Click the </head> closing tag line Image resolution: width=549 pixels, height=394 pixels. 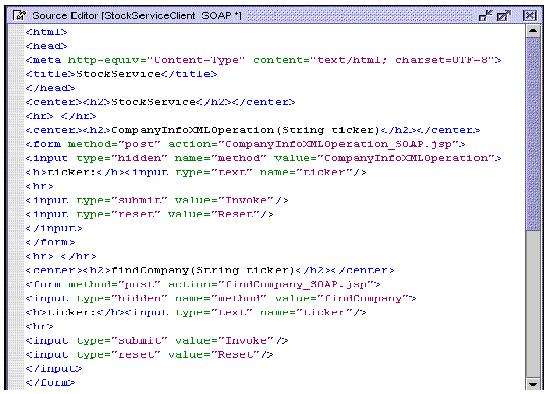point(50,88)
